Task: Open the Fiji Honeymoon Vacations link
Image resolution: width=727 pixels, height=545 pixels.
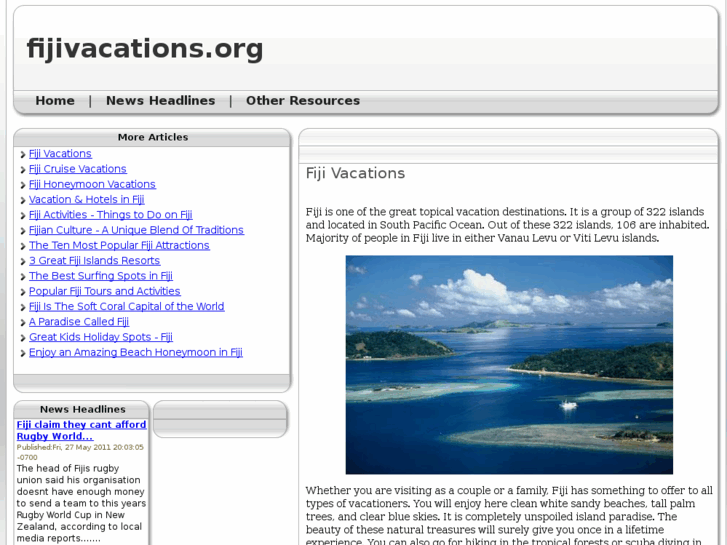Action: coord(92,184)
